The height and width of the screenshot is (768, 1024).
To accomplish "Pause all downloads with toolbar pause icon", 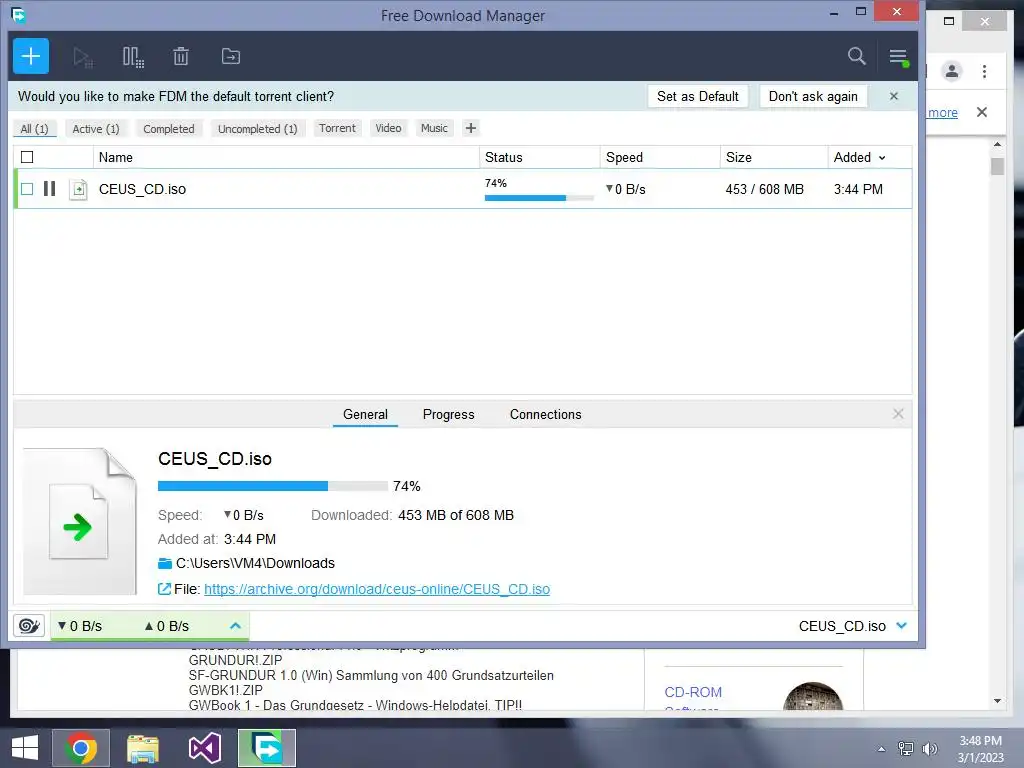I will pos(133,57).
